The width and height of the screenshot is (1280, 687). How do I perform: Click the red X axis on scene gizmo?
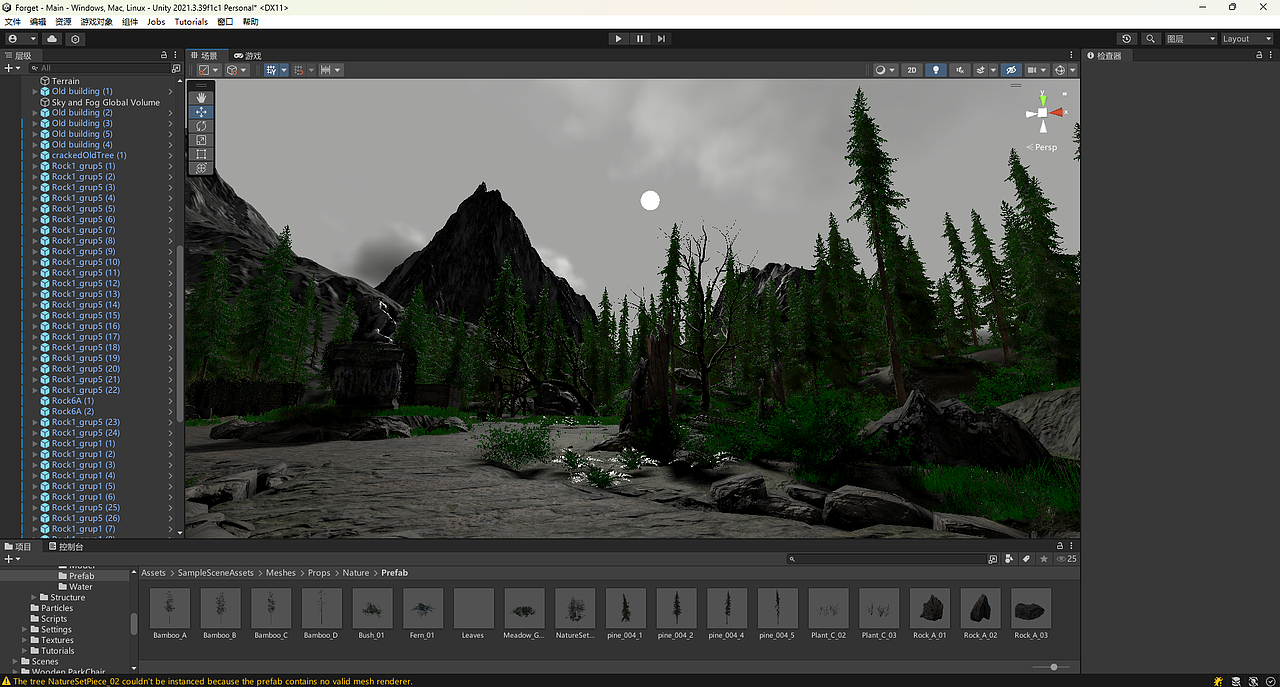(x=1057, y=112)
